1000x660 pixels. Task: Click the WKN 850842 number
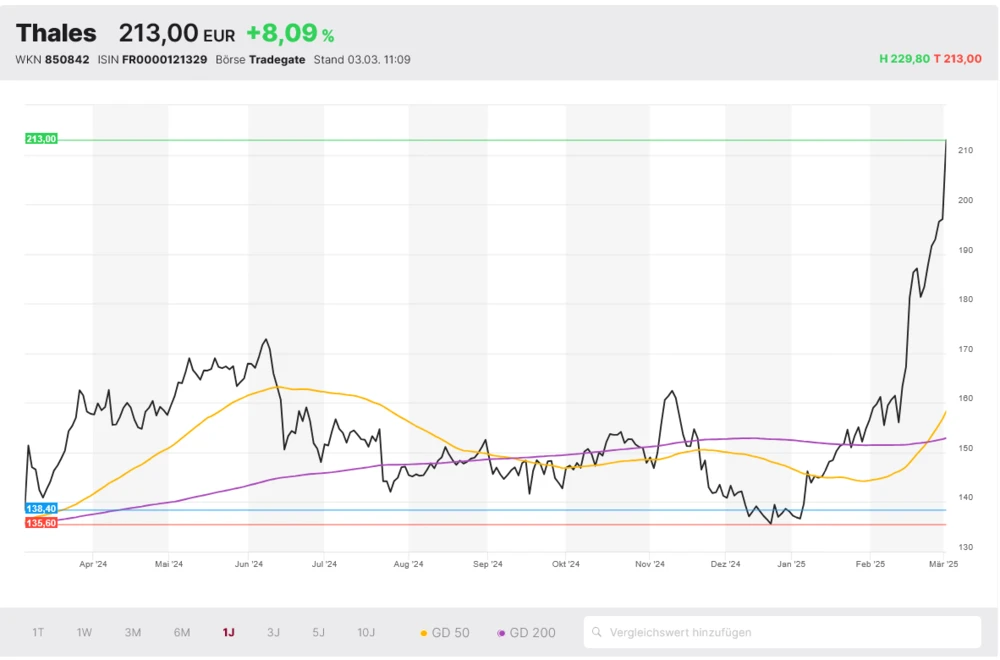click(67, 60)
